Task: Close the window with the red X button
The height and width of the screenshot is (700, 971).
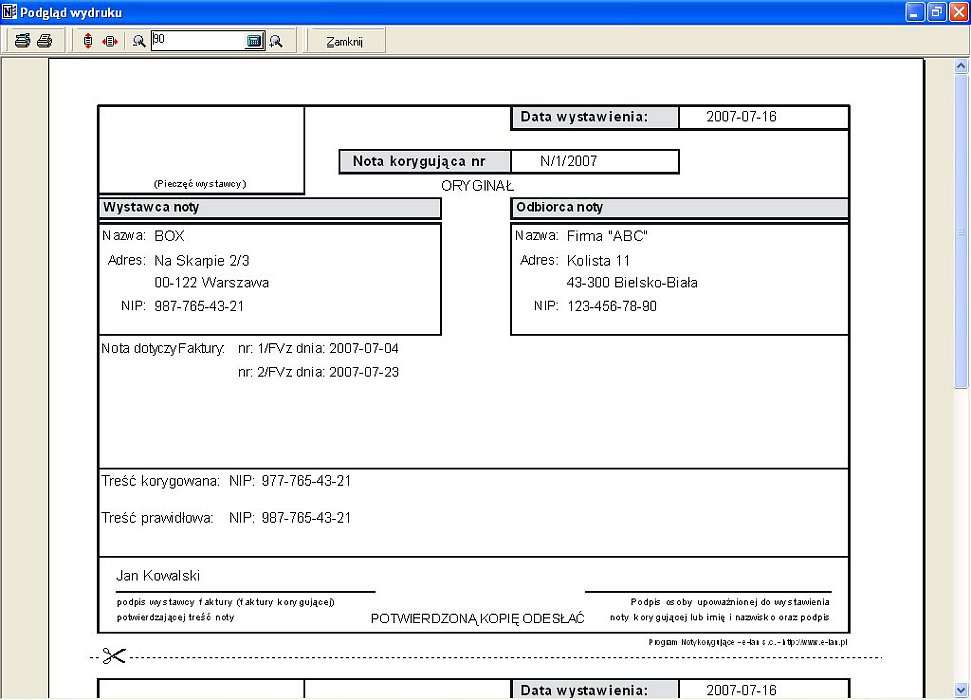Action: tap(957, 12)
